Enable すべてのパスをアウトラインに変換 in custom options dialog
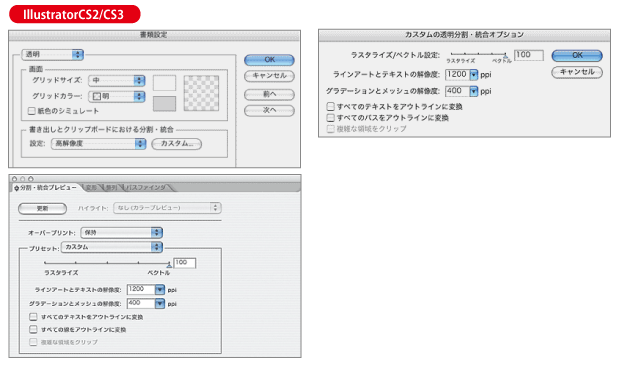Image resolution: width=622 pixels, height=368 pixels. click(x=330, y=118)
